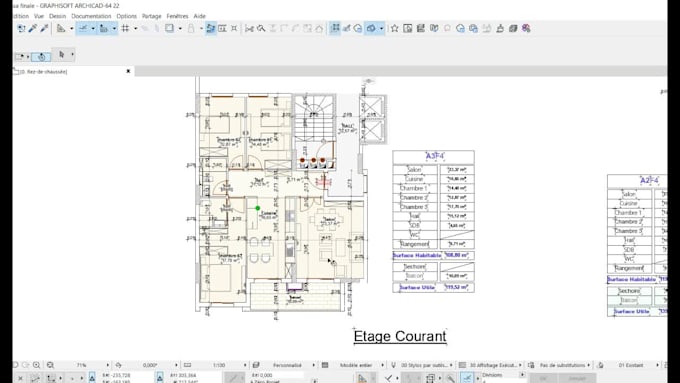Click the Favorites star icon
Viewport: 680px width, 383px height.
click(394, 29)
